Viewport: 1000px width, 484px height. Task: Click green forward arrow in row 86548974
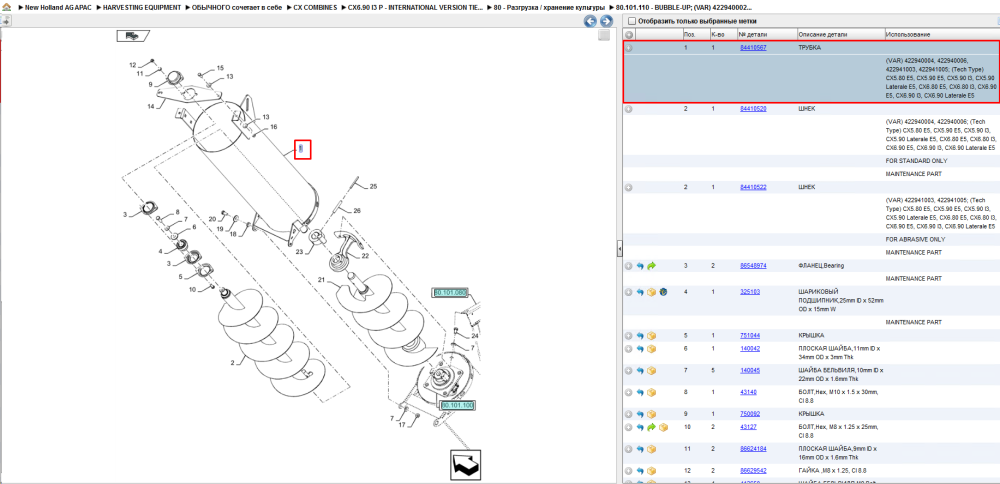pos(651,265)
